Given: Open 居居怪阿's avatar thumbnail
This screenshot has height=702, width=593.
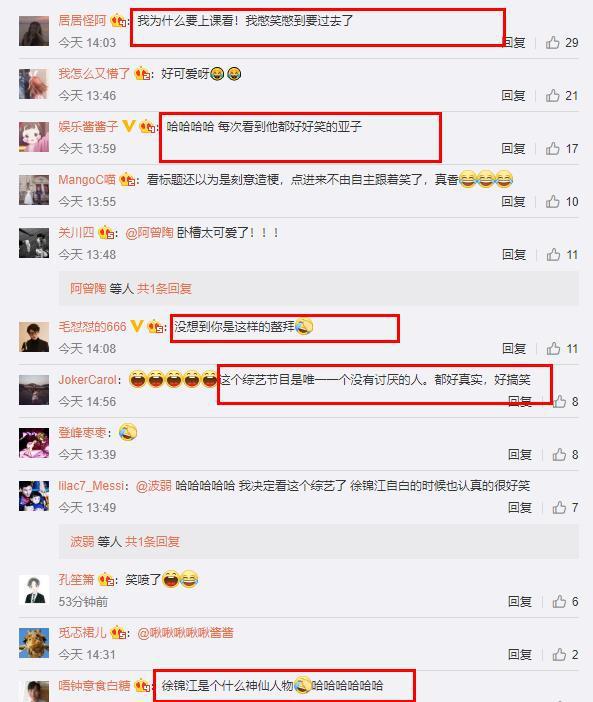Looking at the screenshot, I should click(34, 31).
